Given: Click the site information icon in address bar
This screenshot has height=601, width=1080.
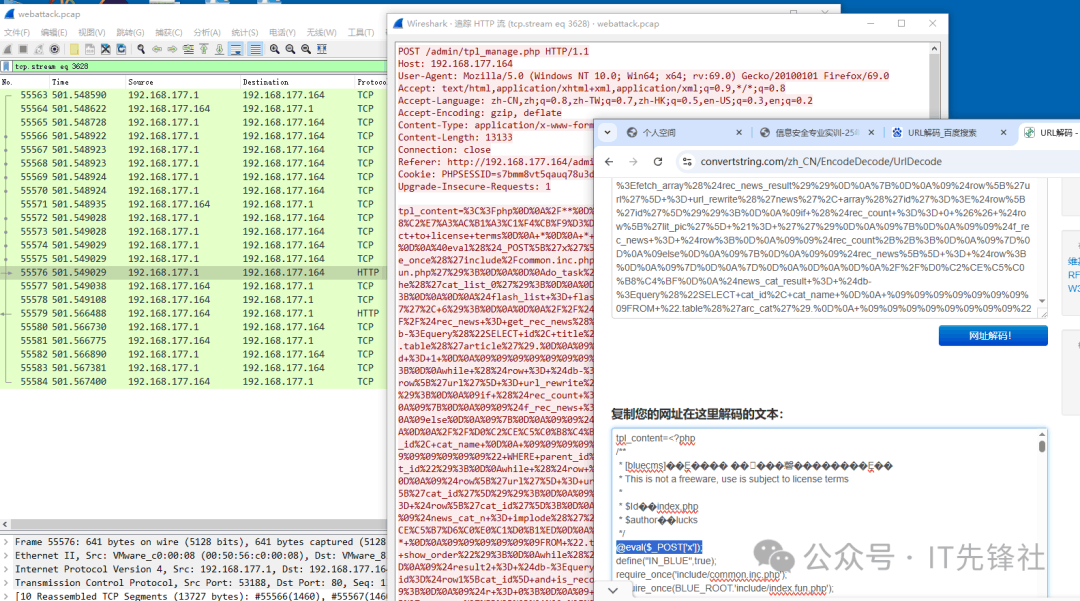Looking at the screenshot, I should 687,161.
